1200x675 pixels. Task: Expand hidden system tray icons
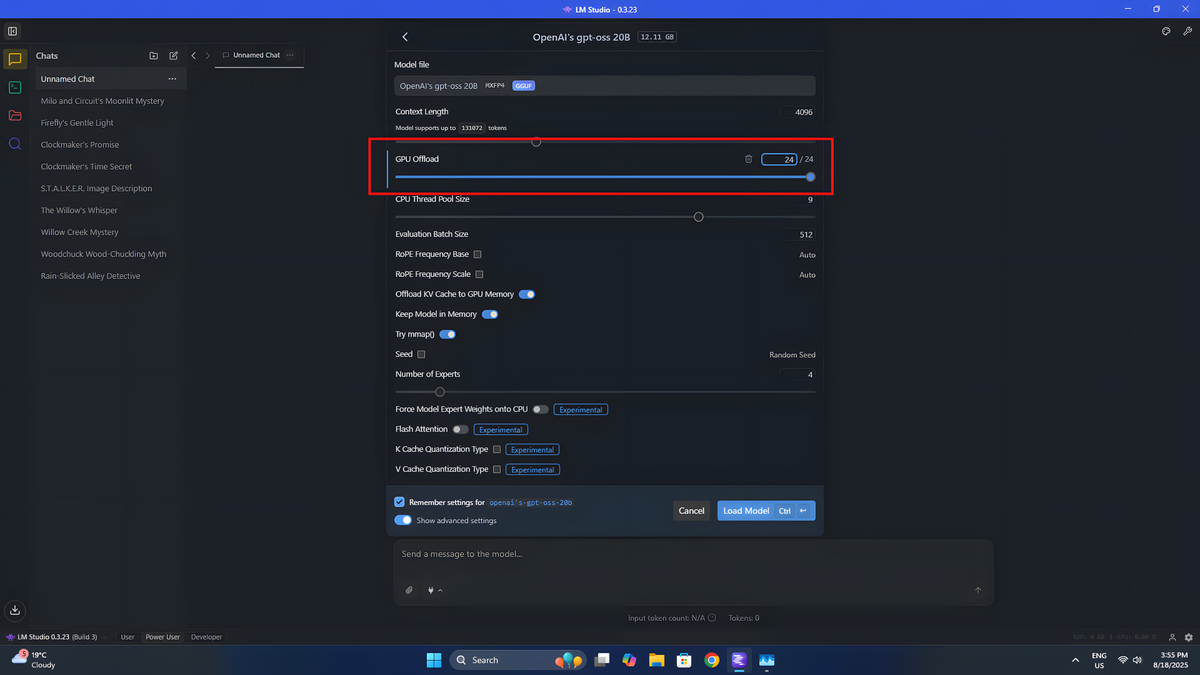1075,660
